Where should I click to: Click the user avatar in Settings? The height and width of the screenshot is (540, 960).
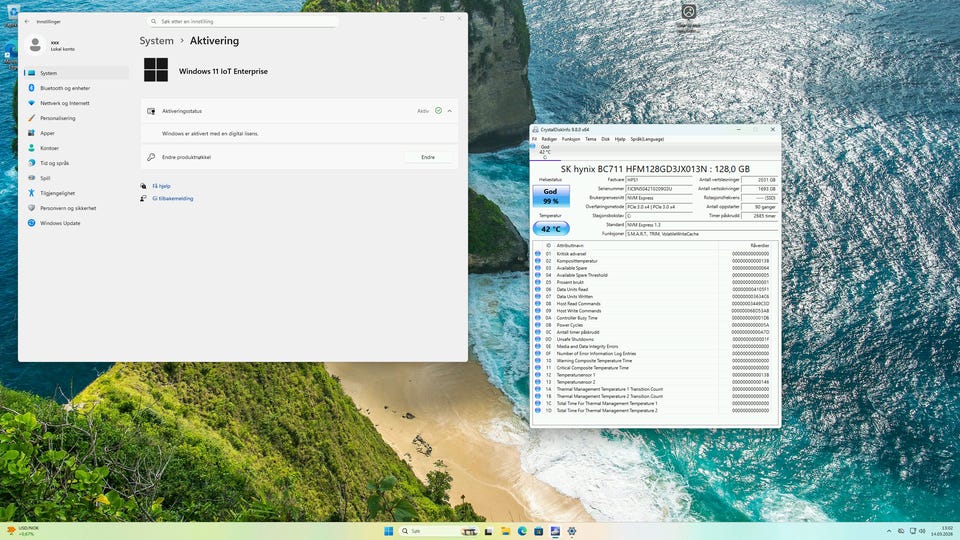pyautogui.click(x=36, y=45)
